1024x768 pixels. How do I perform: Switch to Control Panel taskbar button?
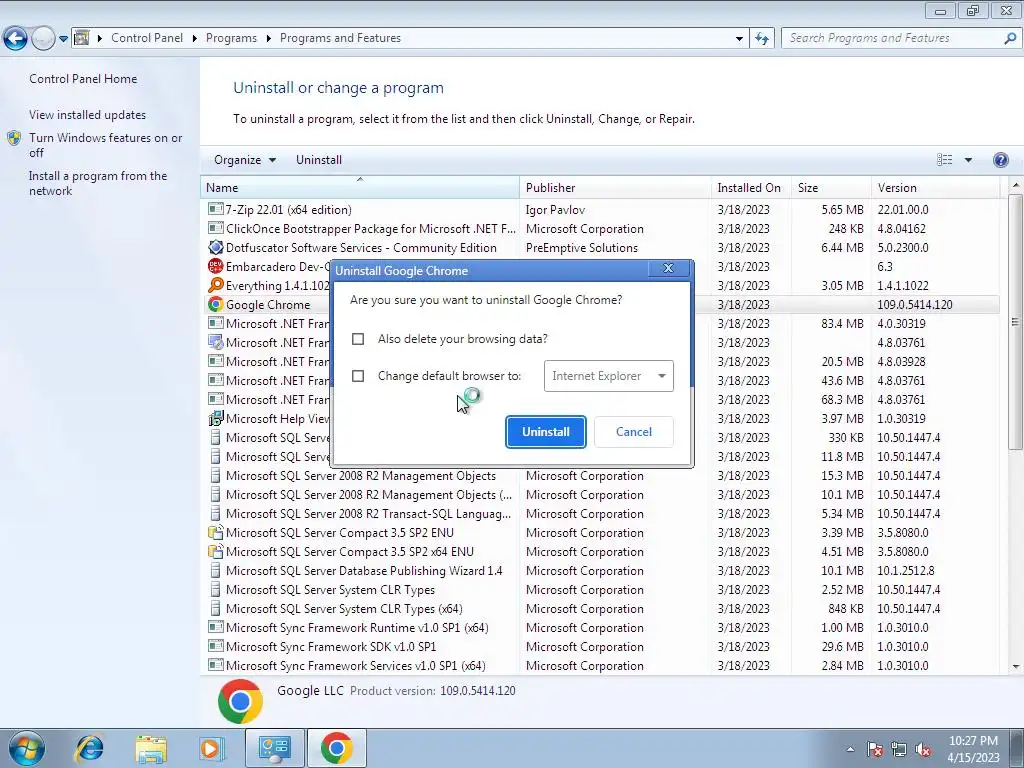[274, 748]
